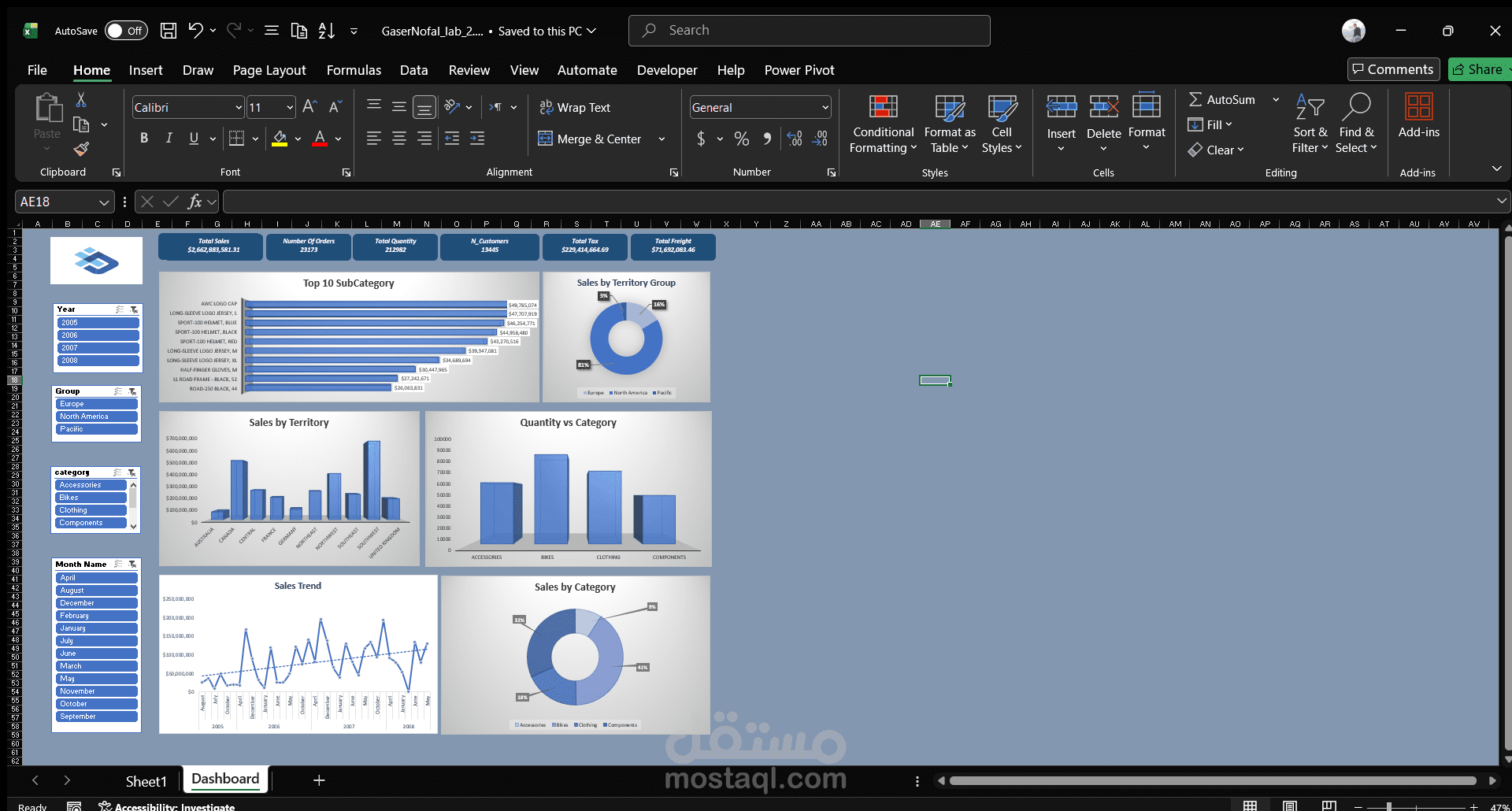The height and width of the screenshot is (811, 1512).
Task: Click the Merge & Center button
Action: [591, 139]
